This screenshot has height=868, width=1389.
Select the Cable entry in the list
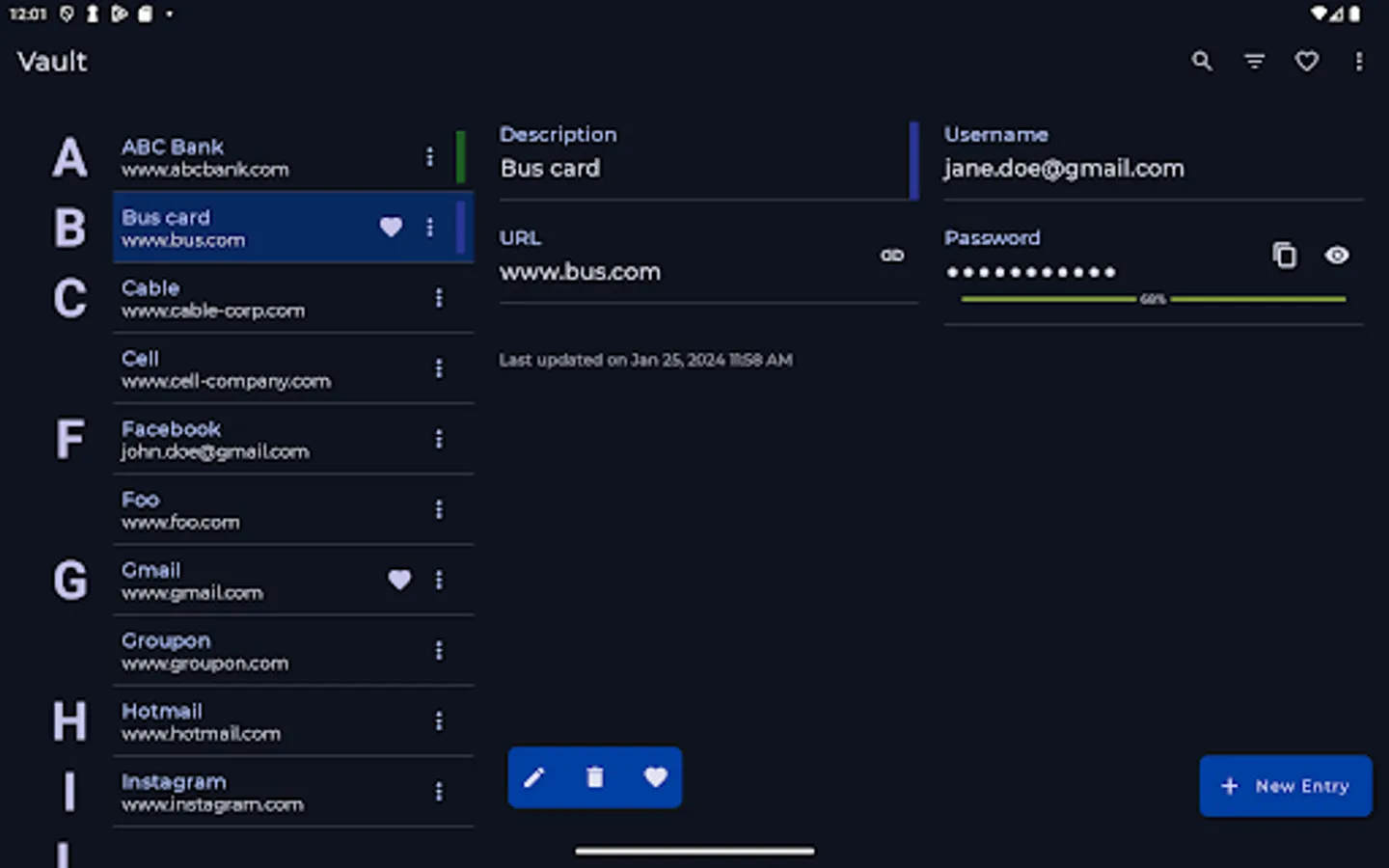(241, 298)
